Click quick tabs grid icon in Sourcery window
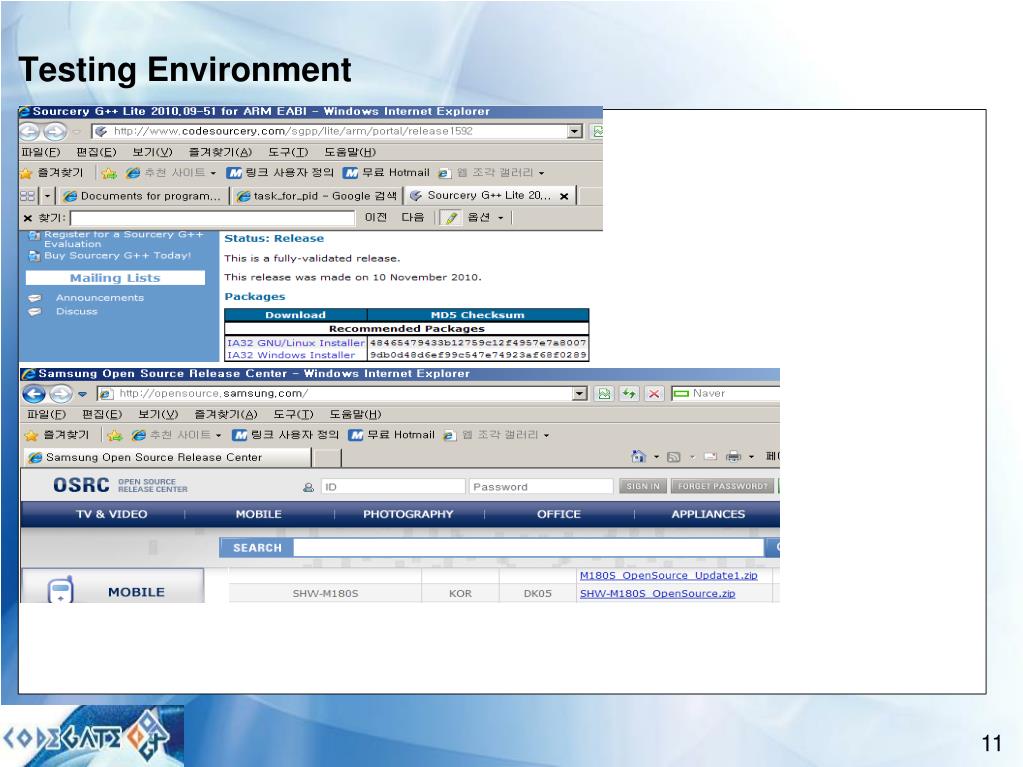This screenshot has width=1023, height=767. tap(27, 196)
